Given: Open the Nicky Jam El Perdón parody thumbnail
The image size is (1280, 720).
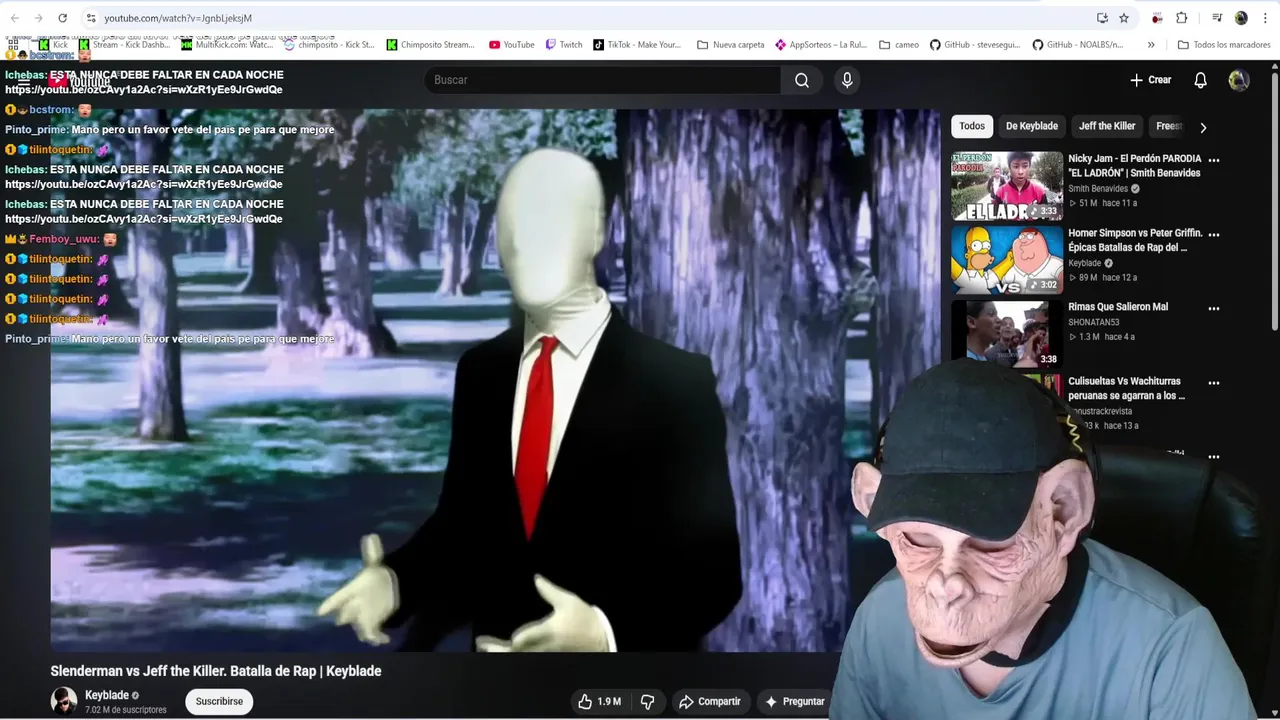Looking at the screenshot, I should (x=1007, y=185).
